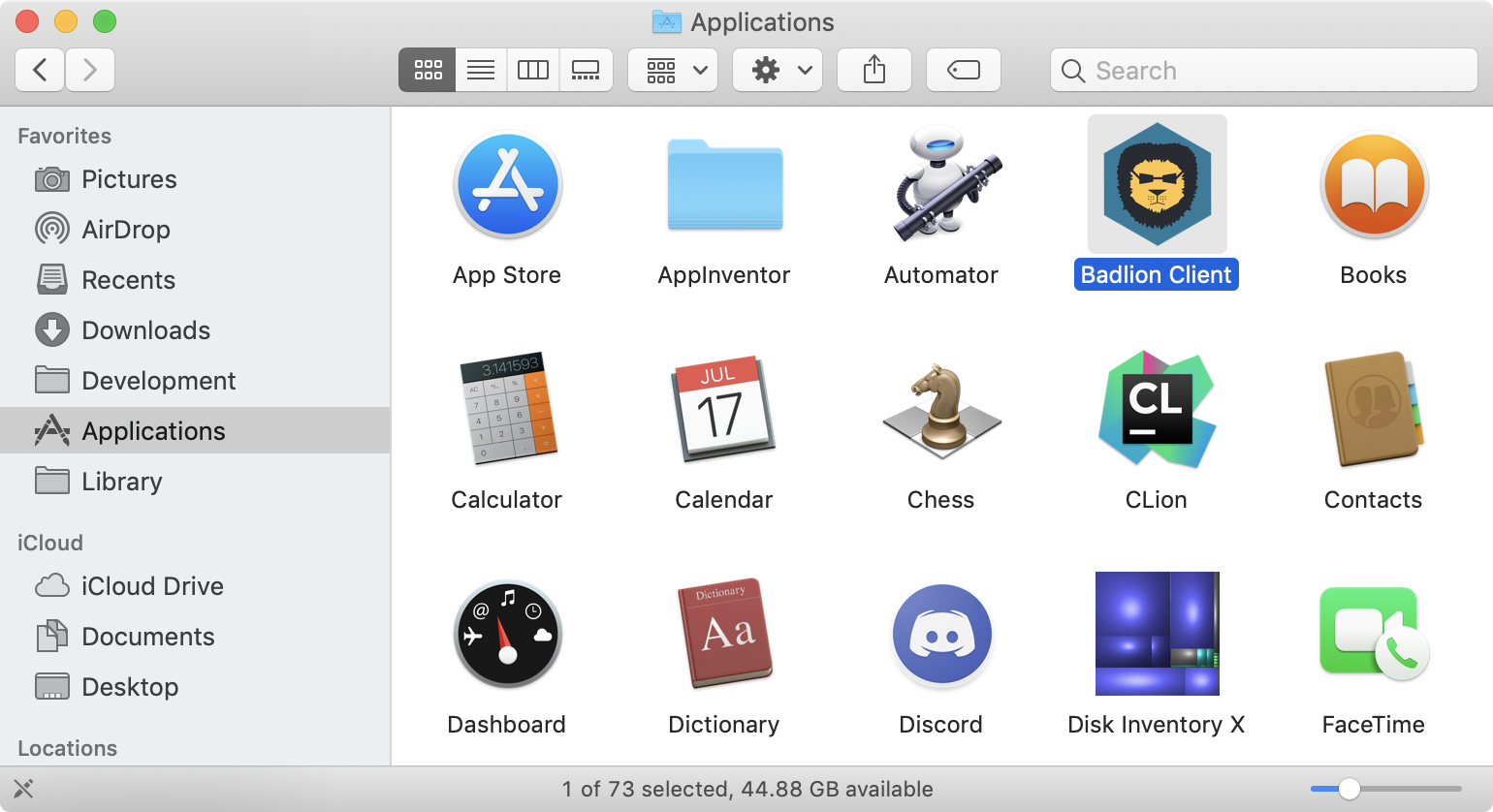This screenshot has width=1493, height=812.
Task: Zoom the window with the green button
Action: [105, 21]
